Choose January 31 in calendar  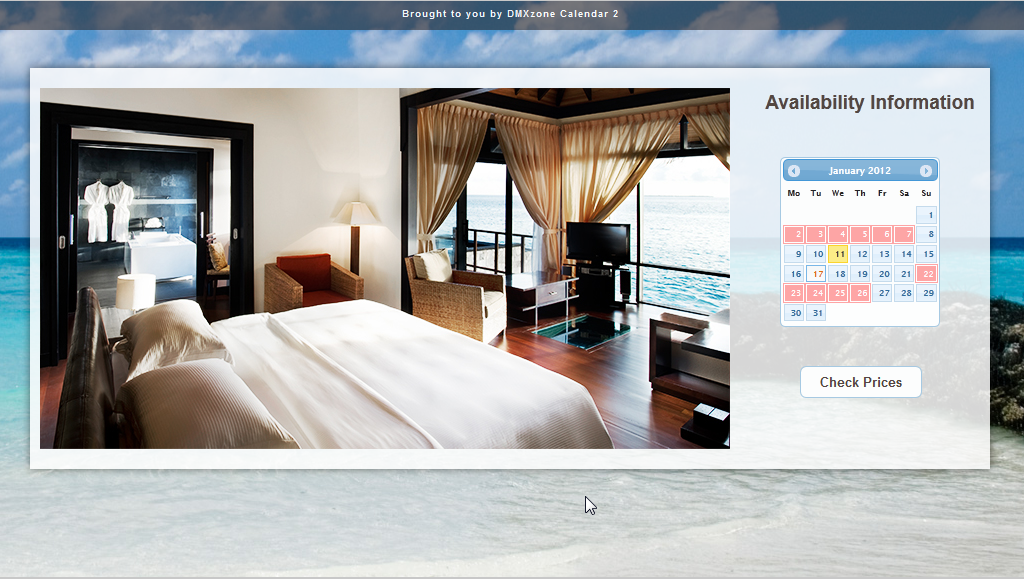point(816,313)
